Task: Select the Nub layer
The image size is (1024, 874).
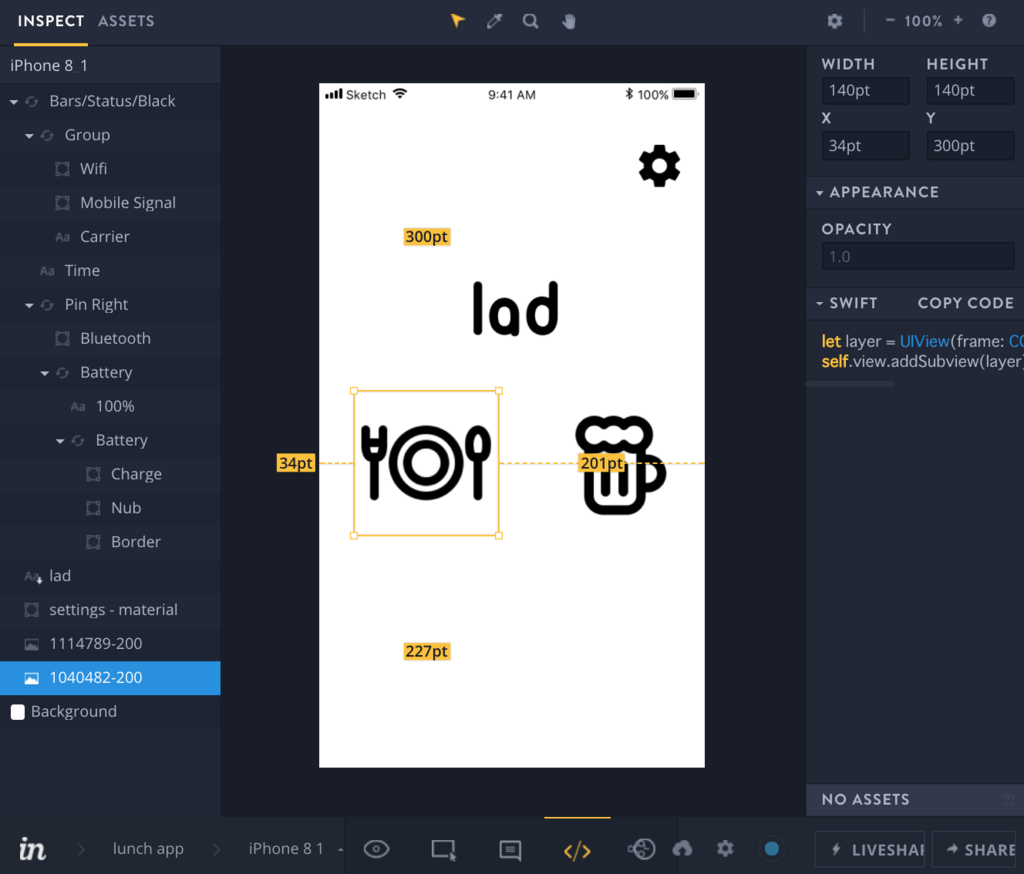Action: point(110,508)
